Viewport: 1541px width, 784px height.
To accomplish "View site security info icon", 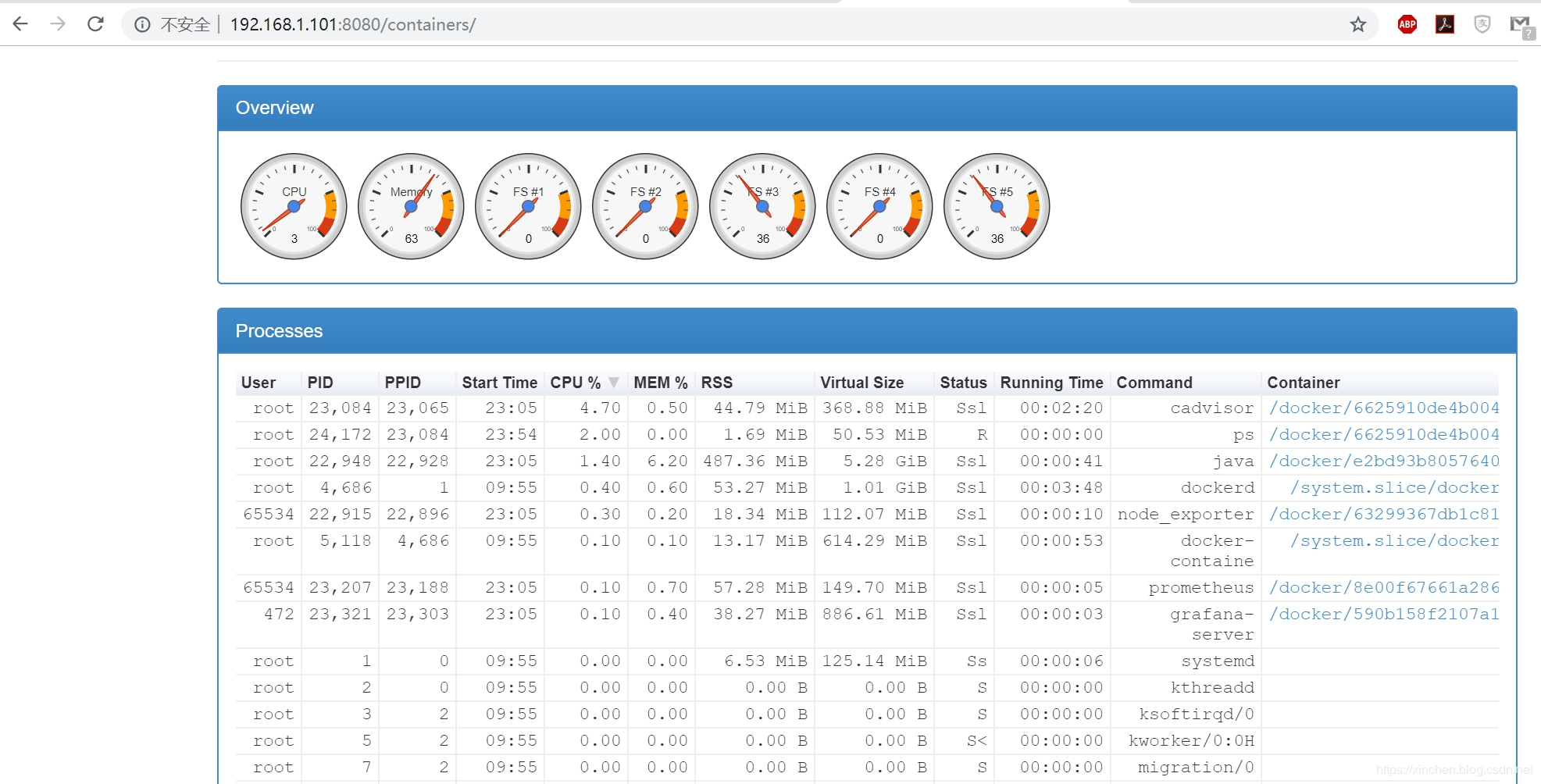I will pyautogui.click(x=142, y=25).
